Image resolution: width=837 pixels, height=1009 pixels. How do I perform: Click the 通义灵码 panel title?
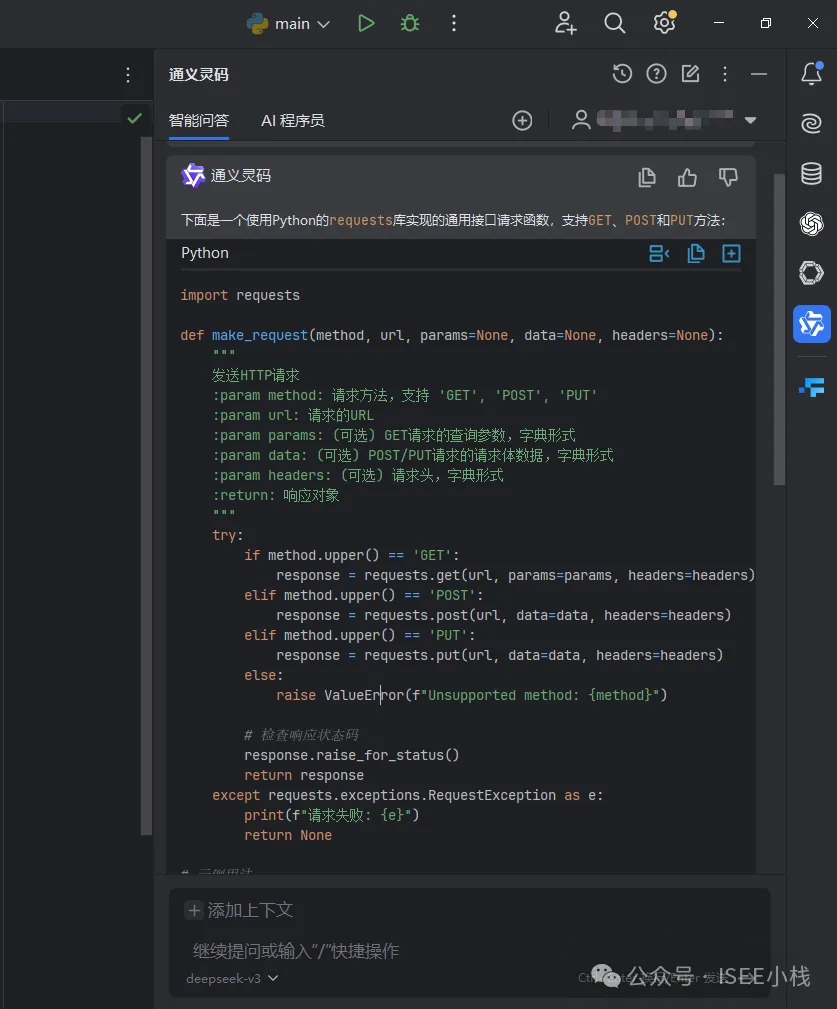pyautogui.click(x=199, y=75)
